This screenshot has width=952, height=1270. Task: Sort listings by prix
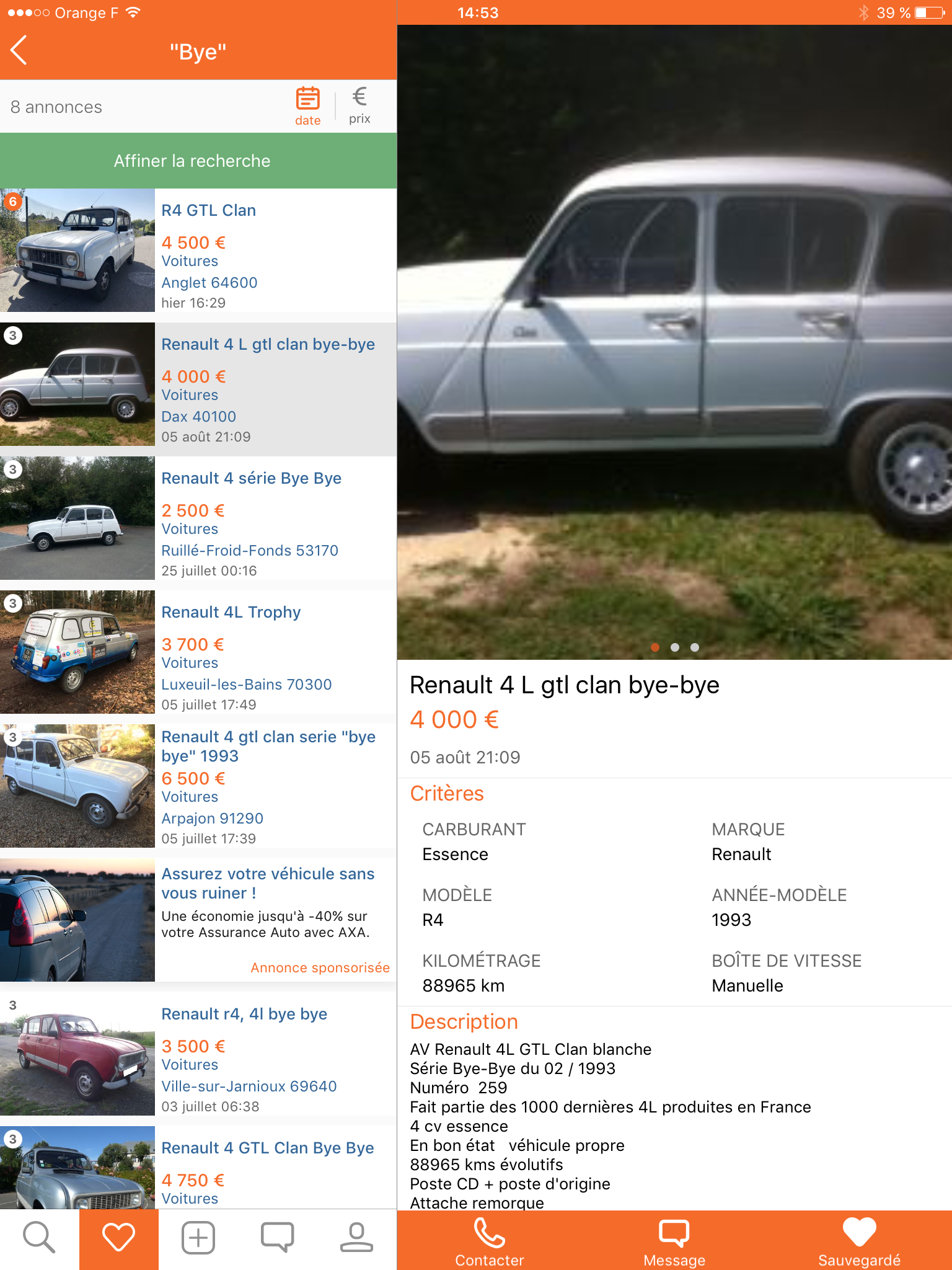point(359,105)
